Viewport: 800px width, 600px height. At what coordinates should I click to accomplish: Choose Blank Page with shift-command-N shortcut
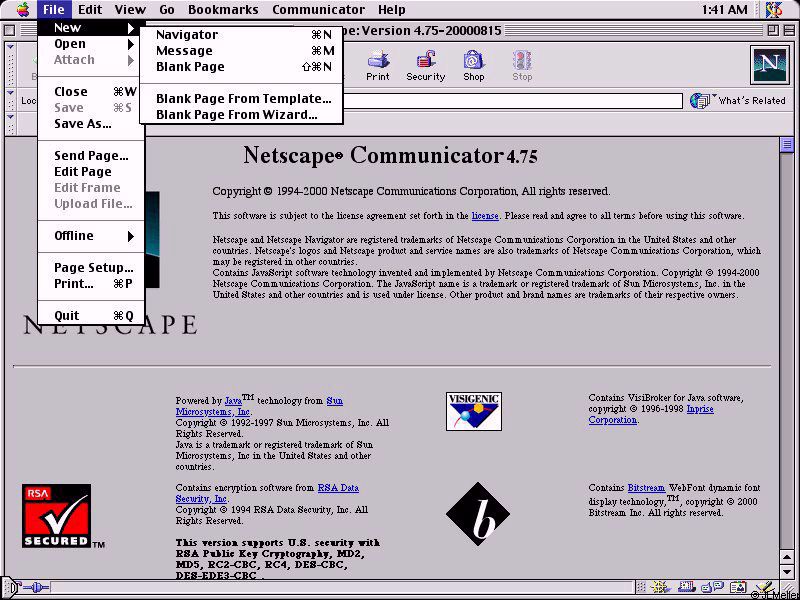(241, 67)
